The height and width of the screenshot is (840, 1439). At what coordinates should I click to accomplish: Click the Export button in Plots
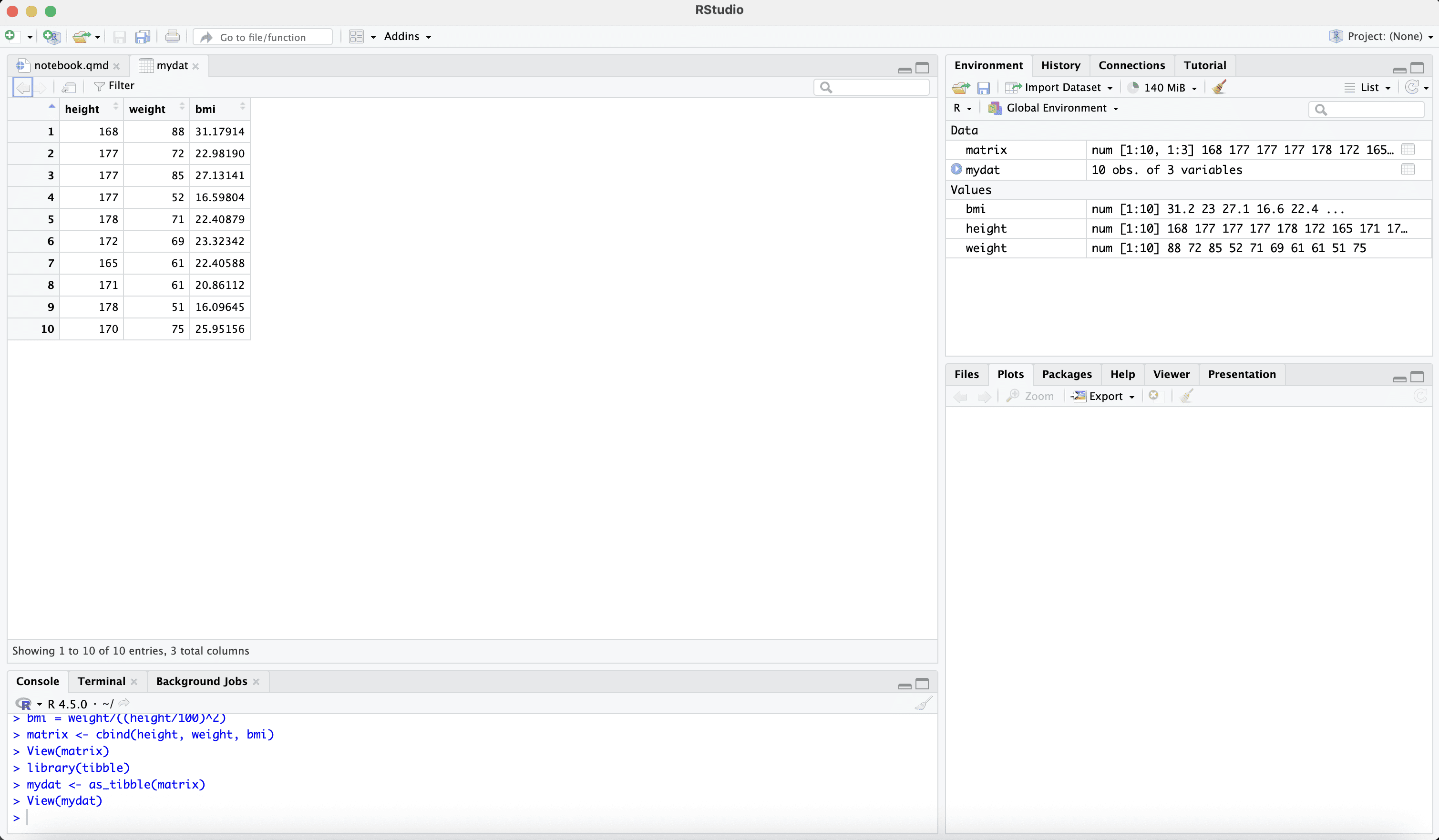pos(1104,396)
